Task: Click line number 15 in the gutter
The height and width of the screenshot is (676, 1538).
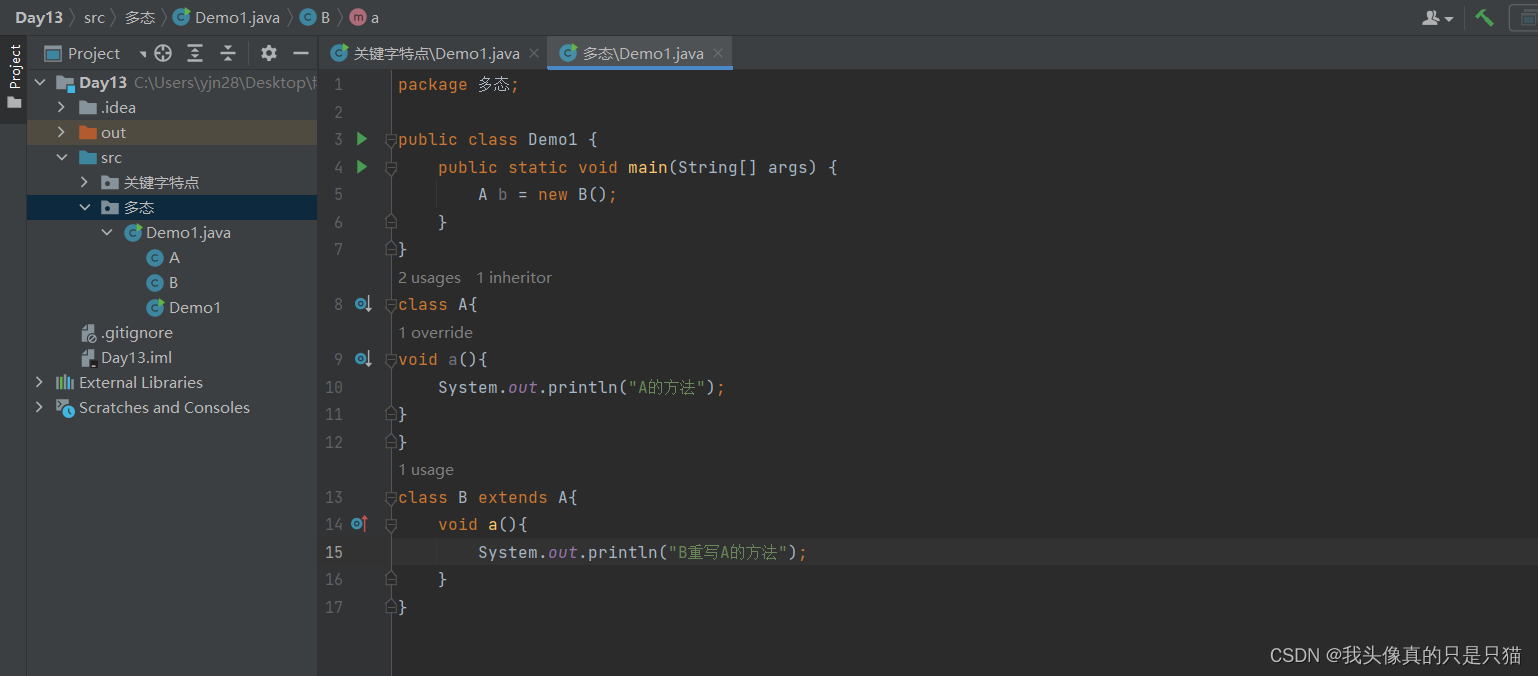Action: click(x=334, y=552)
